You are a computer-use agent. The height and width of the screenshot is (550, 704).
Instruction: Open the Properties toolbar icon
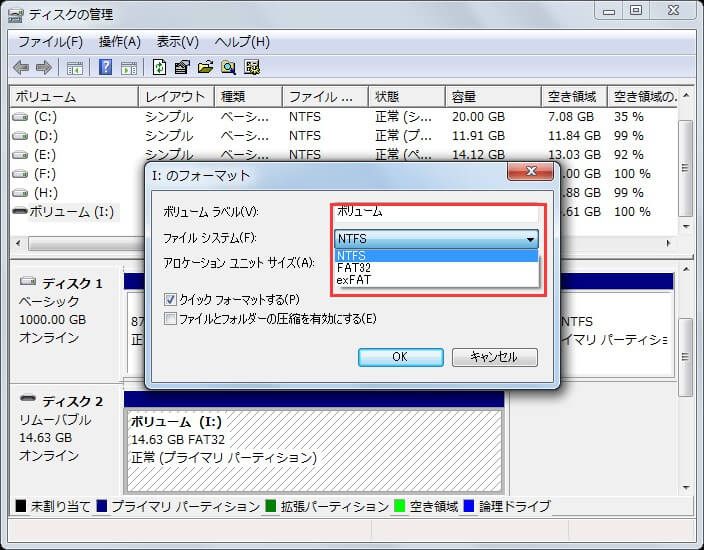(182, 67)
